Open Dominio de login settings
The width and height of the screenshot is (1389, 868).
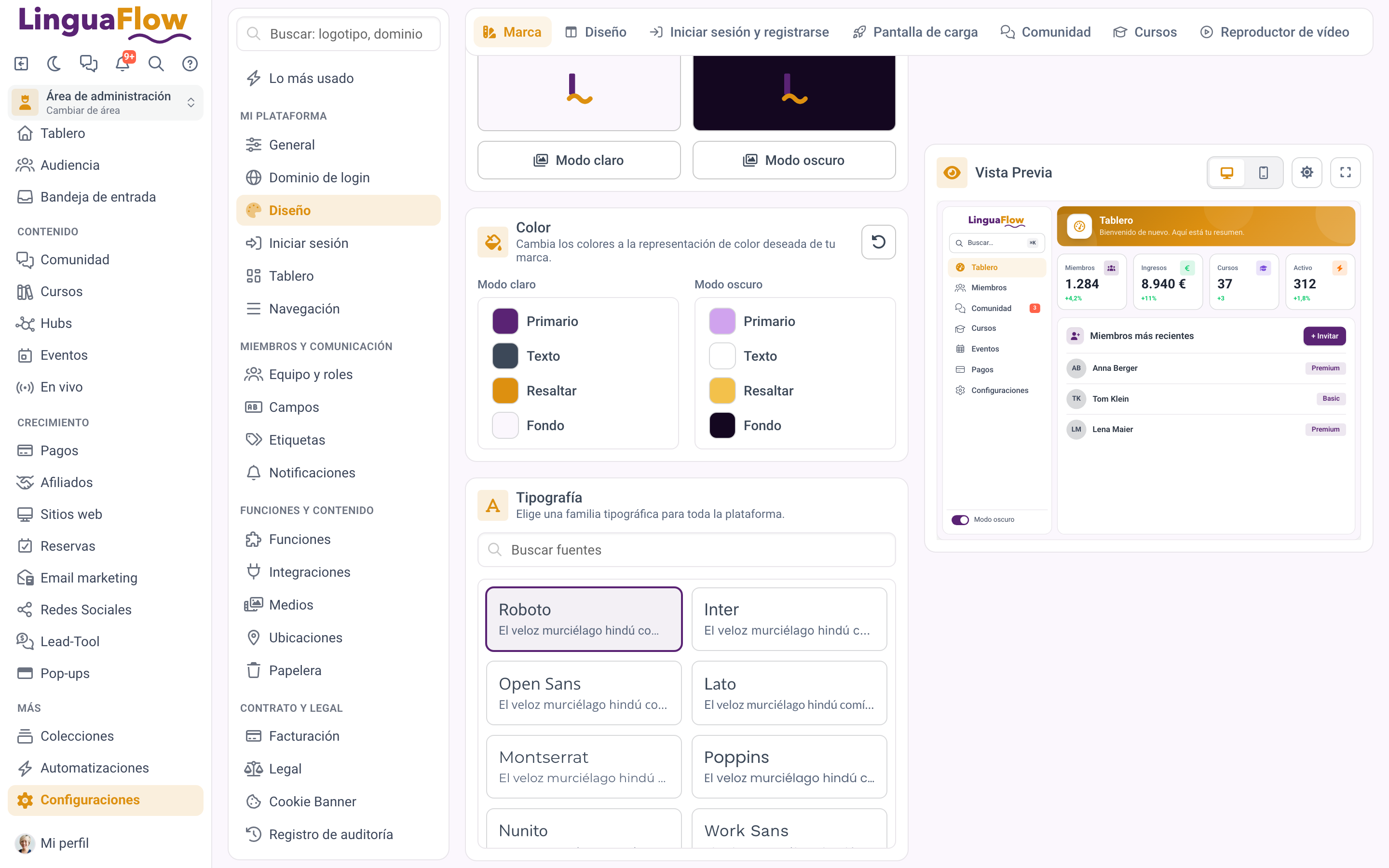click(x=339, y=177)
